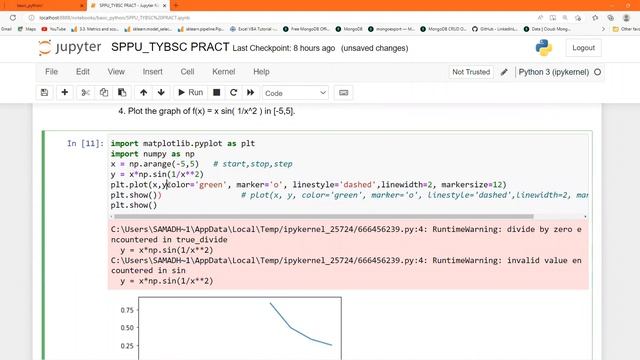Click the horizontal scrollbar of the code cell
640x360 pixels.
[324, 216]
